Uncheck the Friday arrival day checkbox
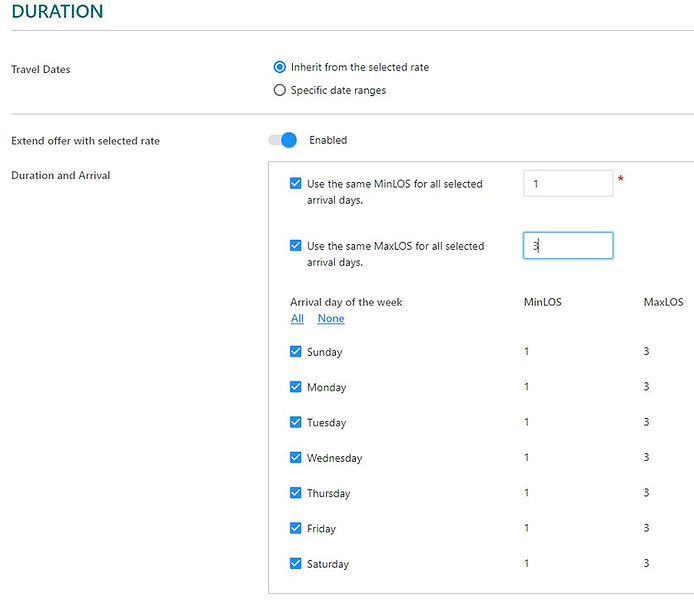 pyautogui.click(x=295, y=528)
